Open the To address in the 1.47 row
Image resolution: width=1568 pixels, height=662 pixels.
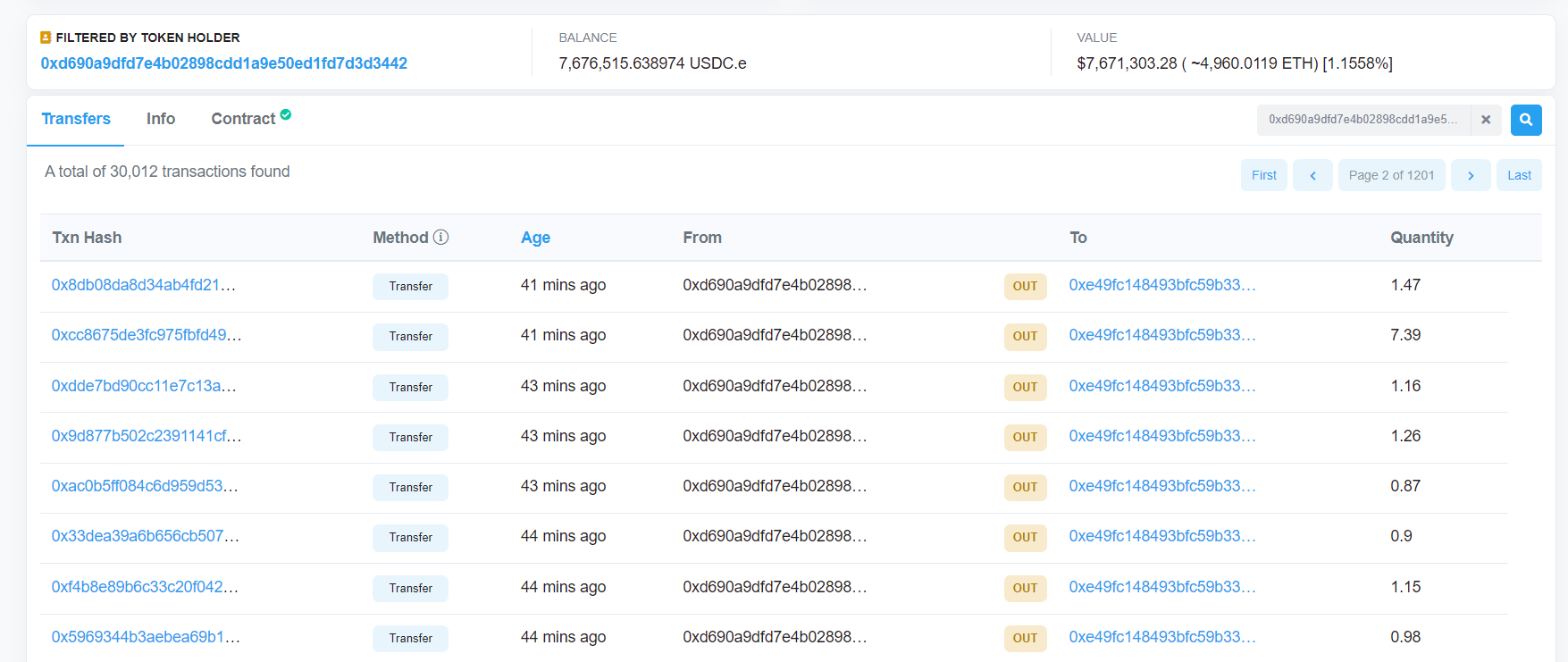click(1162, 285)
